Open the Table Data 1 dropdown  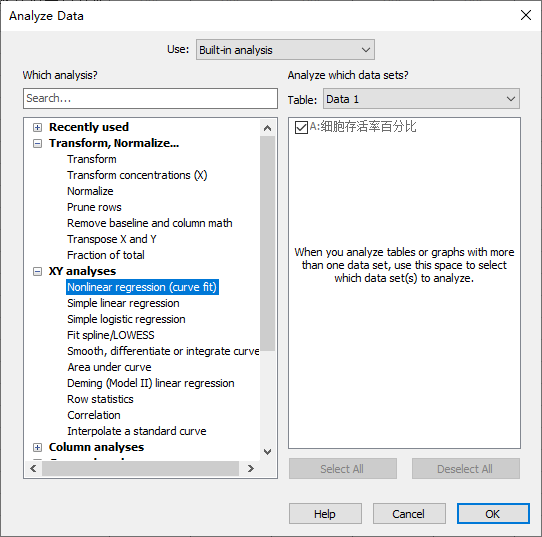point(421,99)
